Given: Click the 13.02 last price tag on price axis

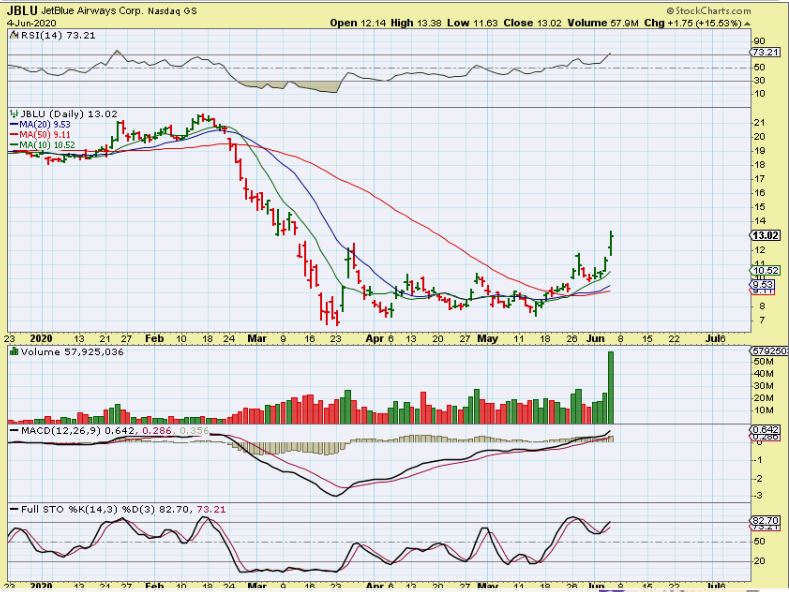Looking at the screenshot, I should coord(766,236).
